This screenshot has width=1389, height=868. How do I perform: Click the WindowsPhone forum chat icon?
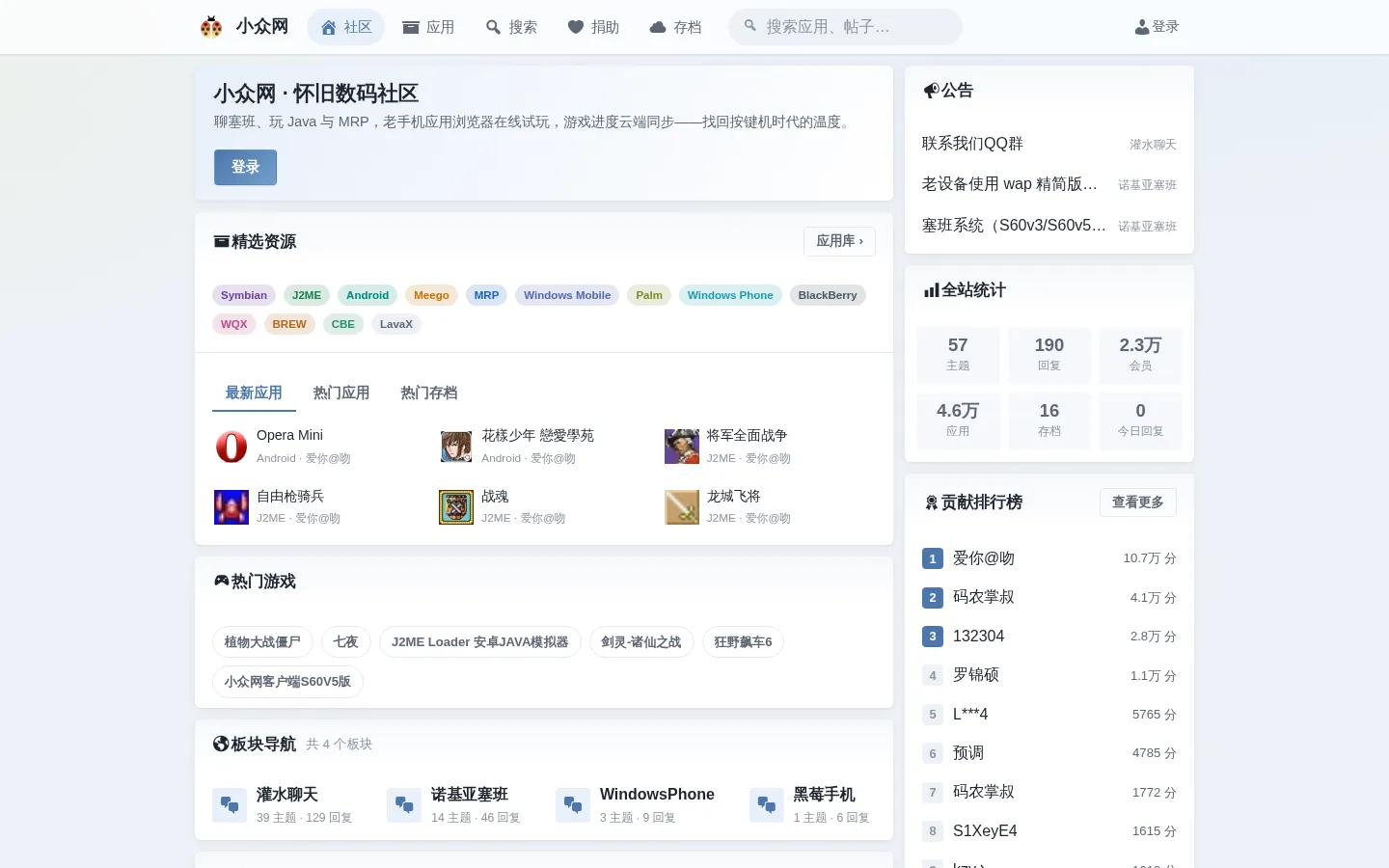click(x=573, y=805)
